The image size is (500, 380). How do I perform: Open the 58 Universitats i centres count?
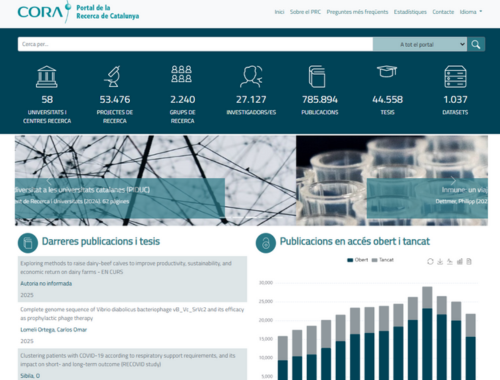tap(47, 99)
